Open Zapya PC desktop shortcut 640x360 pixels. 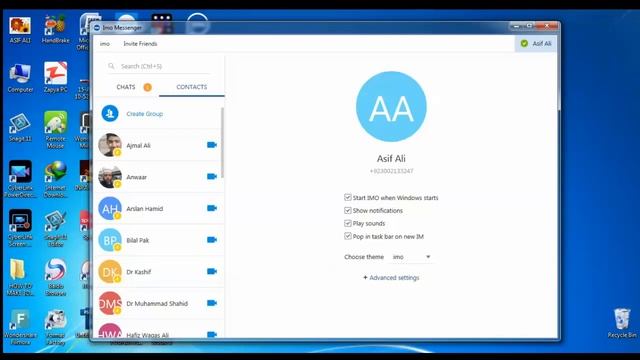tap(56, 77)
